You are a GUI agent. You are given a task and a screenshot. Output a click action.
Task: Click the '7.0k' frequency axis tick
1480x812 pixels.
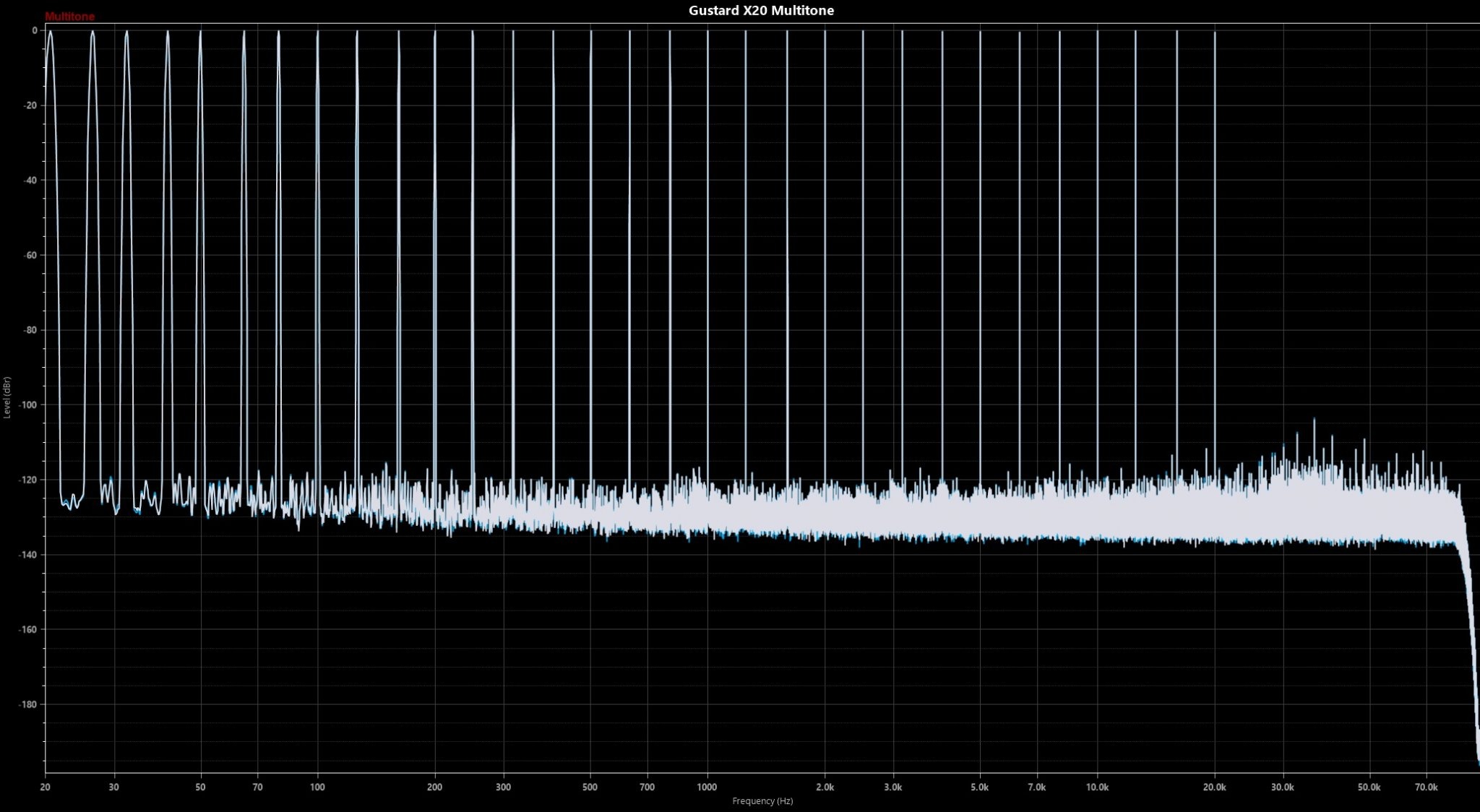pyautogui.click(x=1037, y=787)
